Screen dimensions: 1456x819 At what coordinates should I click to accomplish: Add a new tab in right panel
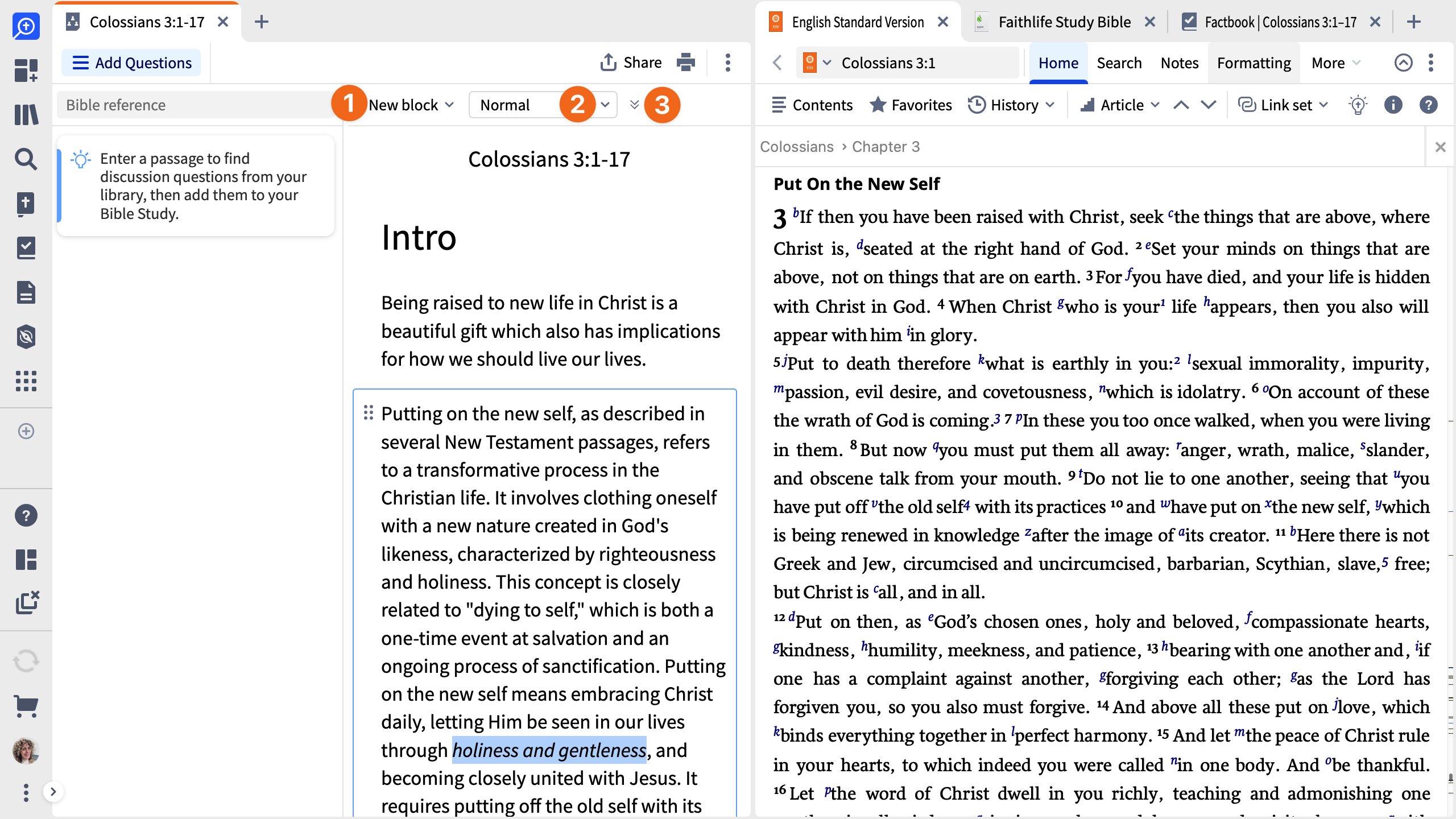click(x=1414, y=22)
